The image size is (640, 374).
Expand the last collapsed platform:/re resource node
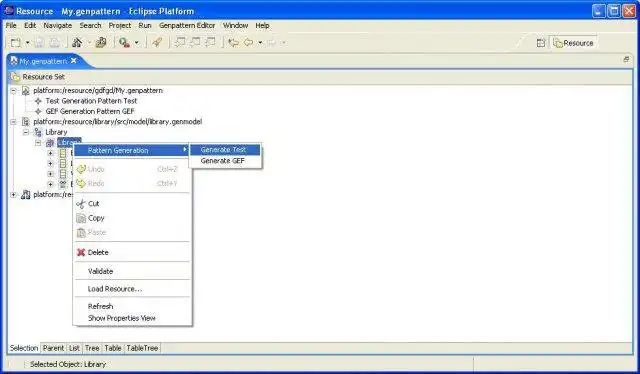[13, 195]
